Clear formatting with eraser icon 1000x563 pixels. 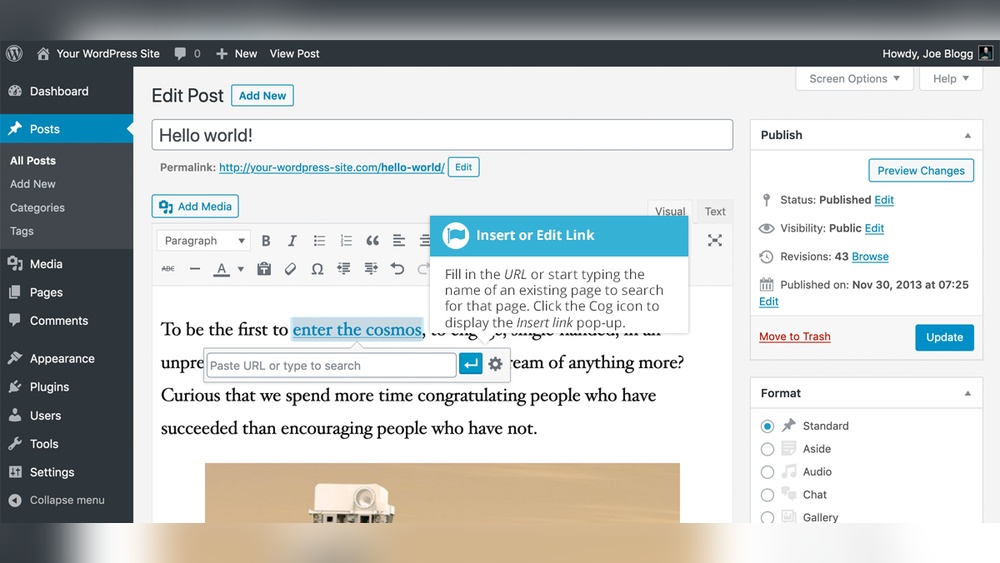[290, 268]
